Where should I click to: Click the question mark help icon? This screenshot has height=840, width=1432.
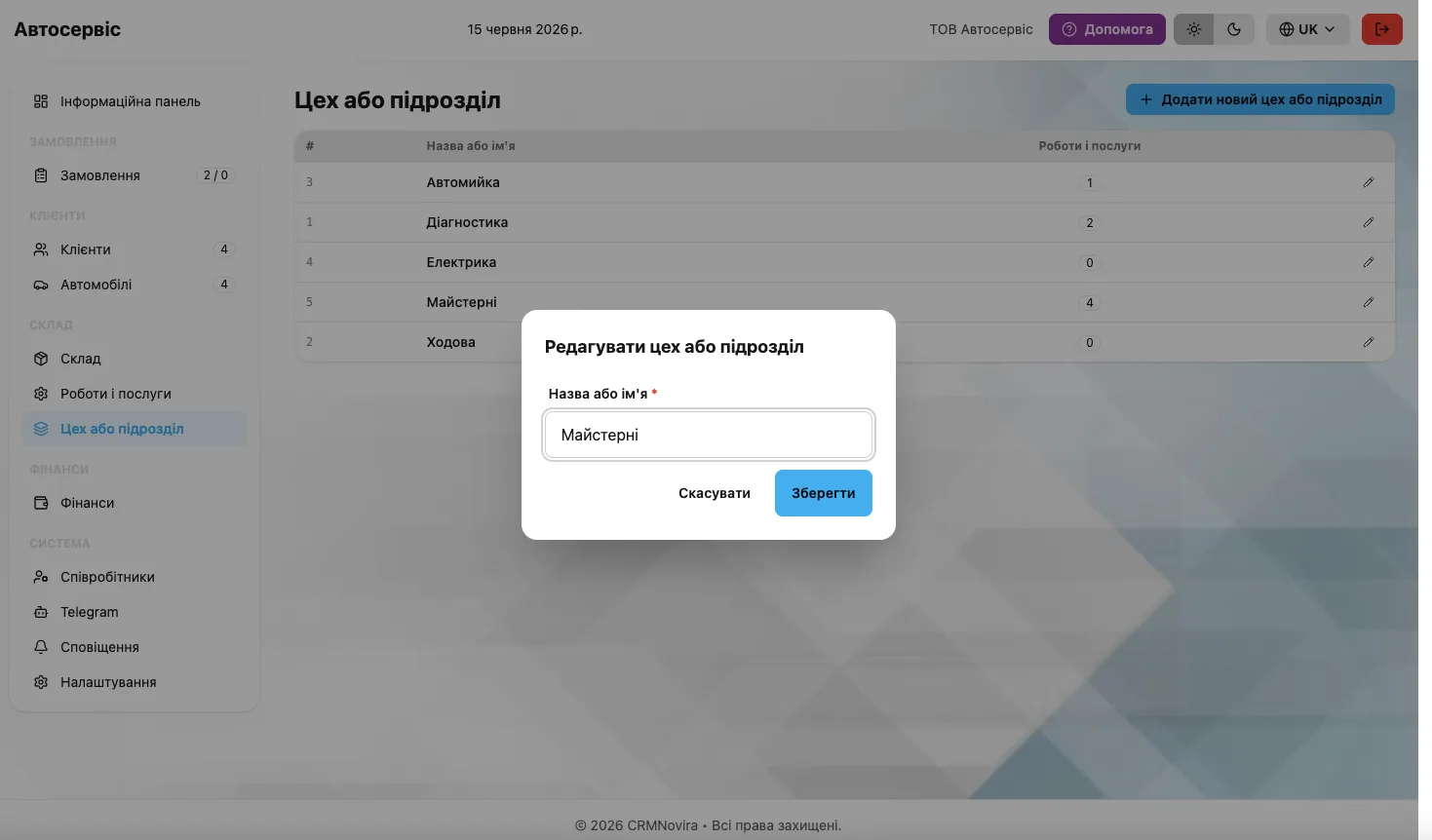pyautogui.click(x=1069, y=29)
